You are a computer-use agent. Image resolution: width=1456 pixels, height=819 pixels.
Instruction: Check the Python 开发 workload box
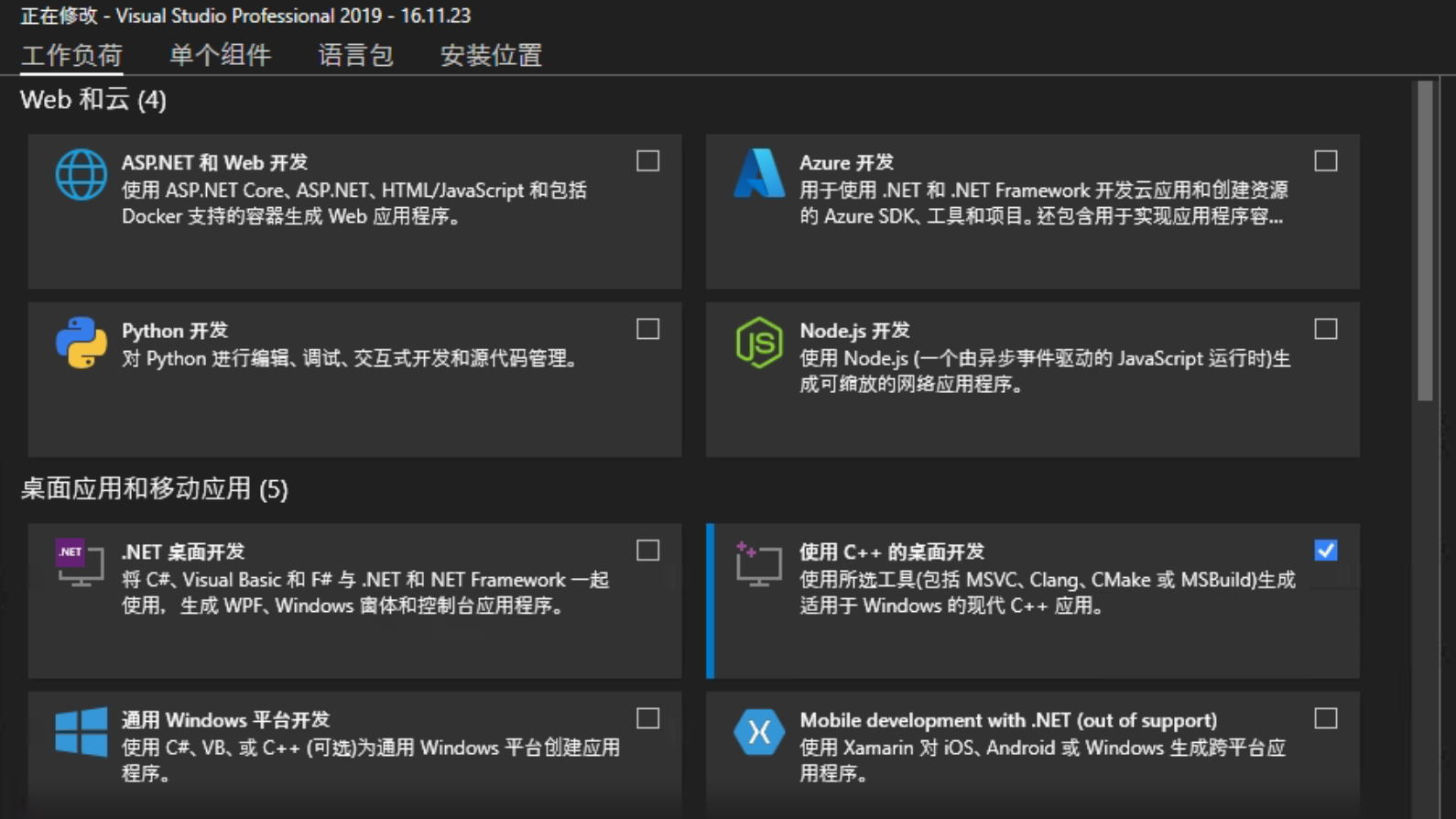(648, 329)
